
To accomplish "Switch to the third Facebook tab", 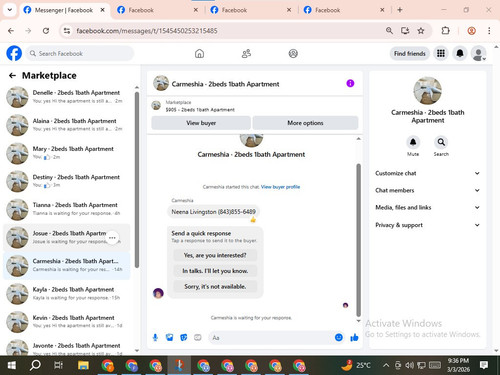I will 250,10.
